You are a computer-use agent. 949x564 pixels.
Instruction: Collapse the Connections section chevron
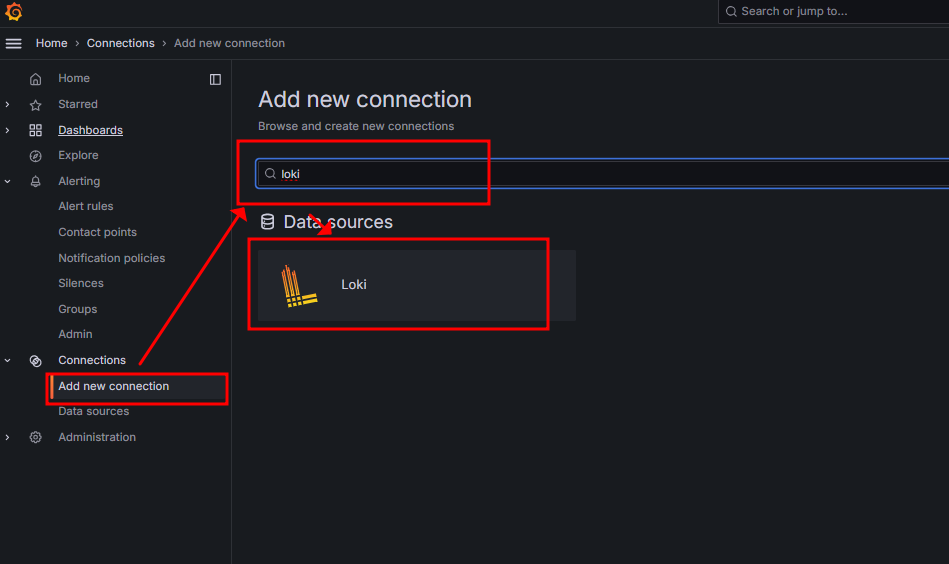7,361
